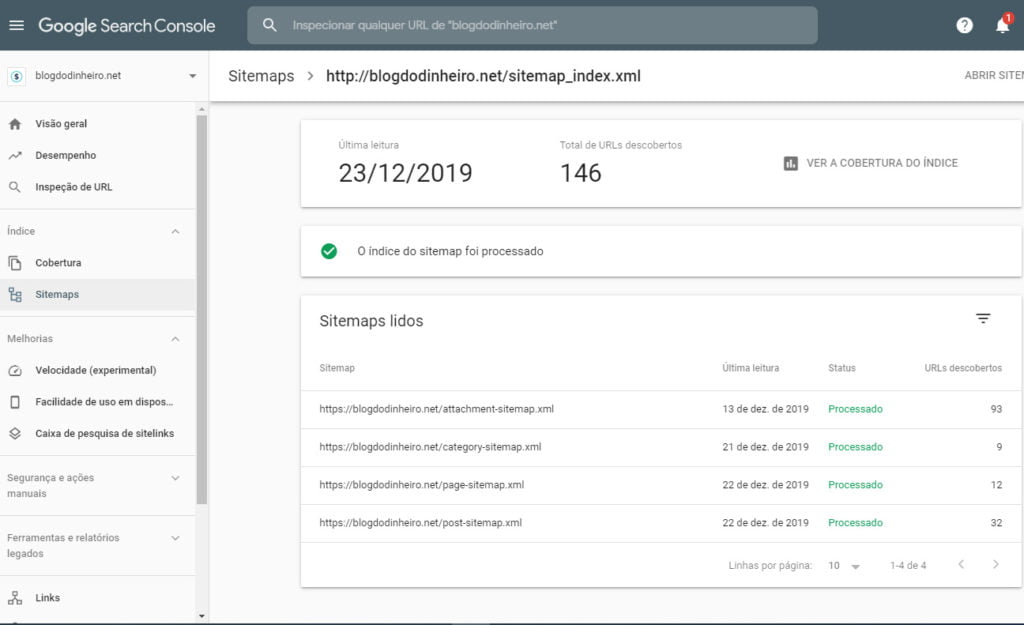Click sidebar scrollbar down arrow
This screenshot has height=625, width=1024.
(x=202, y=616)
